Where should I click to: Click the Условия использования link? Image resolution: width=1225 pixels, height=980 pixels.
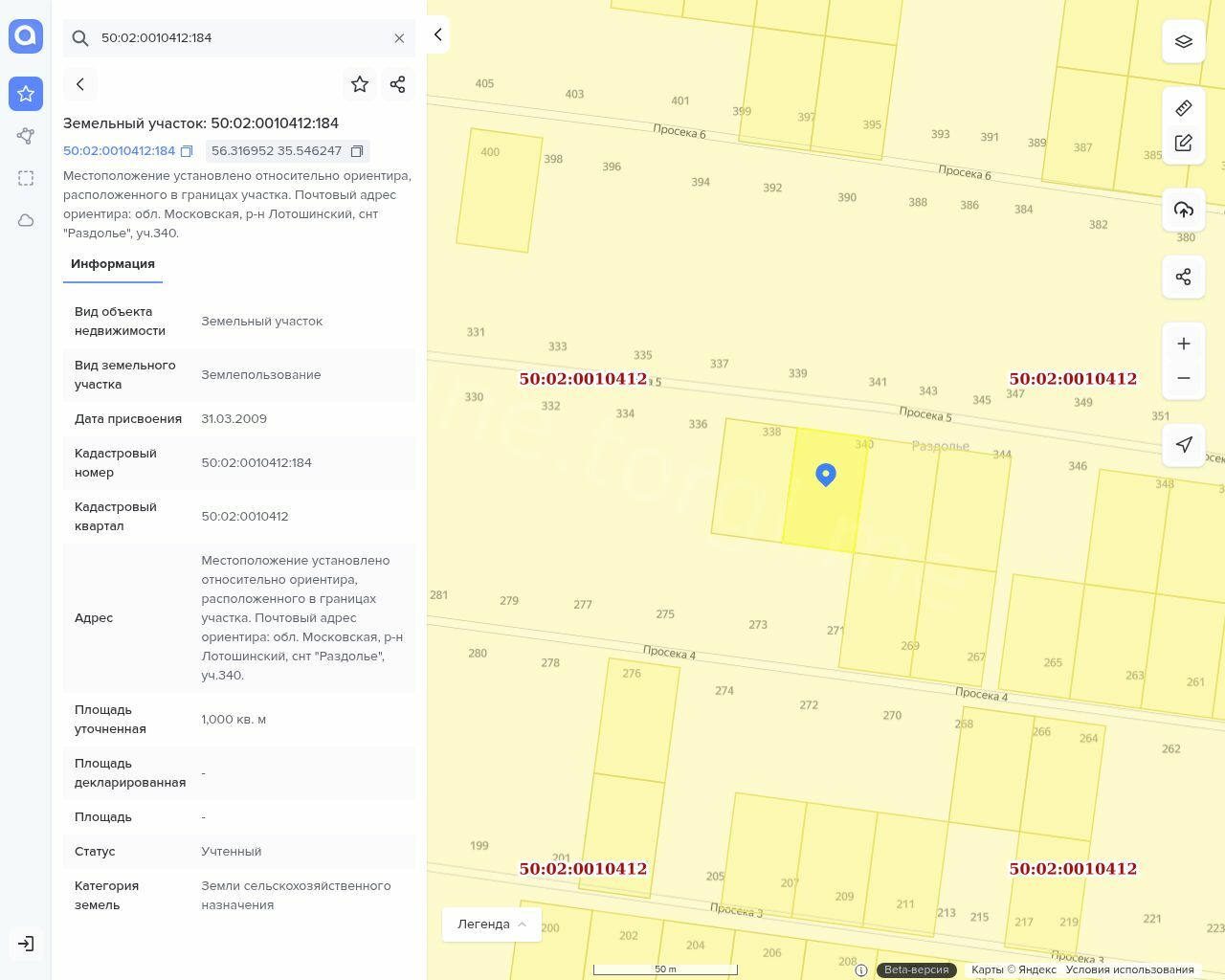pyautogui.click(x=1129, y=969)
